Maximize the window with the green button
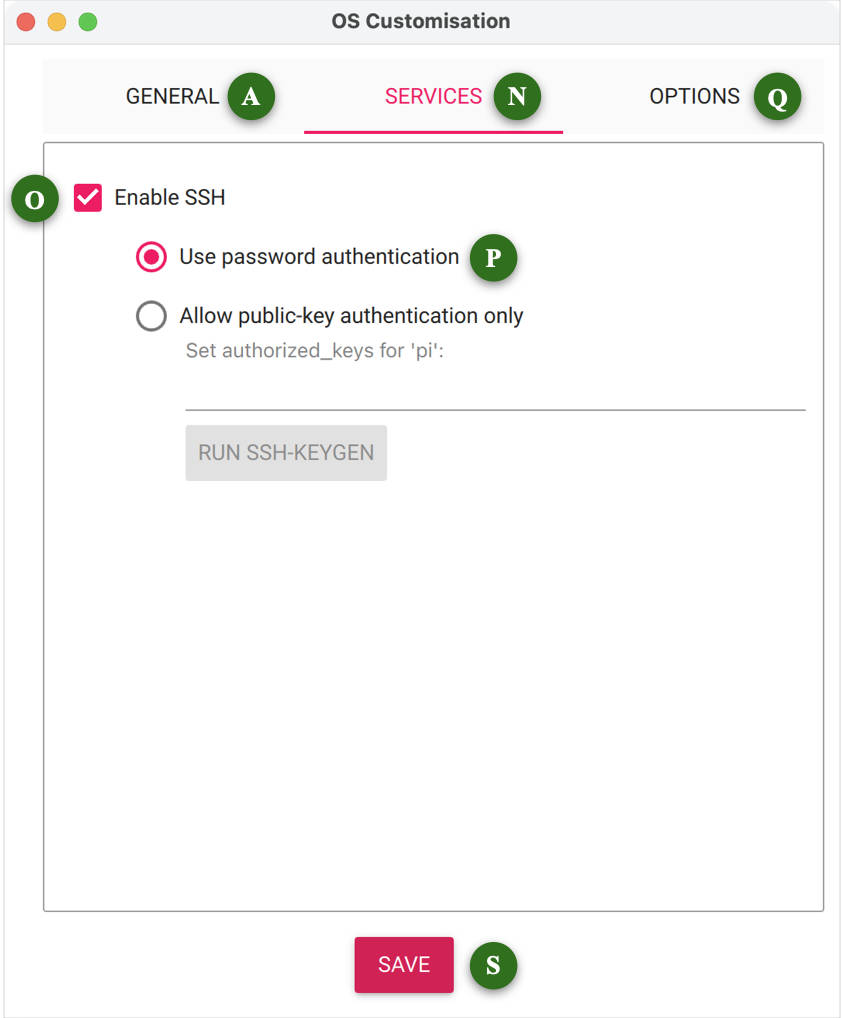 click(x=88, y=22)
